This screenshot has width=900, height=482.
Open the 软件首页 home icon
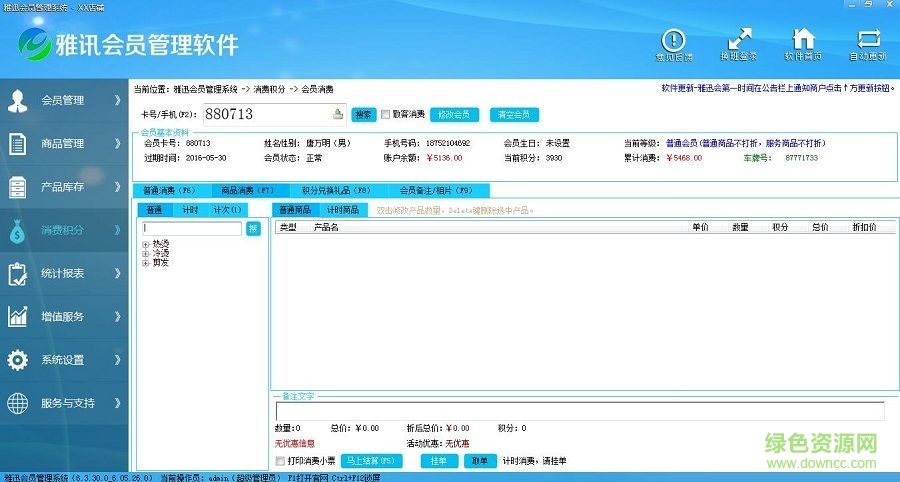coord(802,44)
